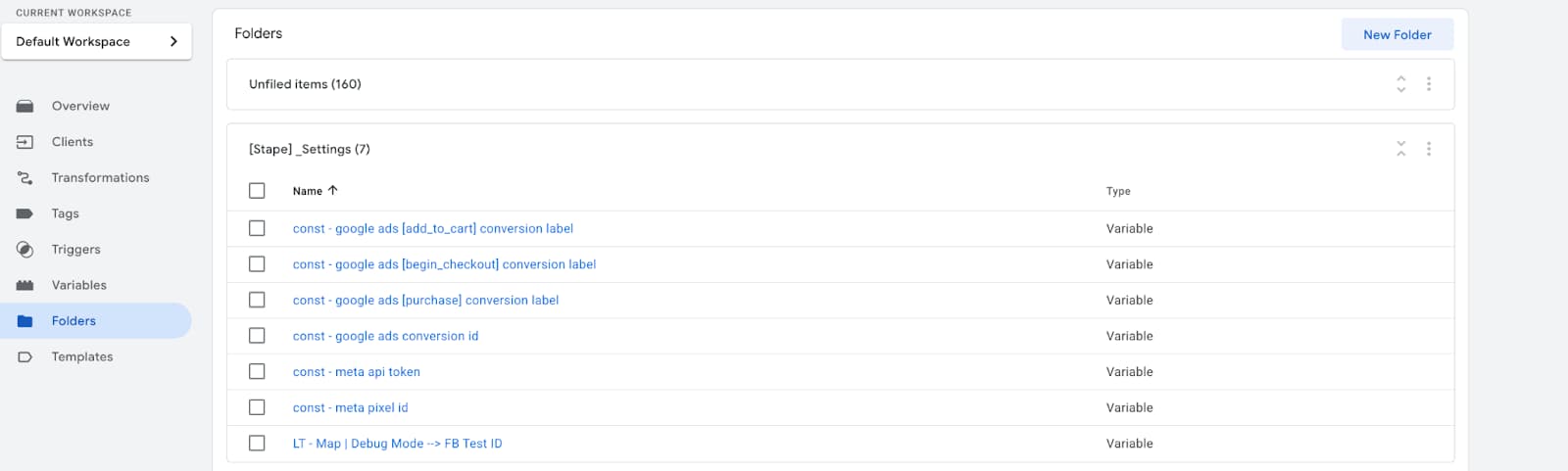Viewport: 1568px width, 471px height.
Task: Click the Type cell of meta pixel id
Action: coord(1129,407)
